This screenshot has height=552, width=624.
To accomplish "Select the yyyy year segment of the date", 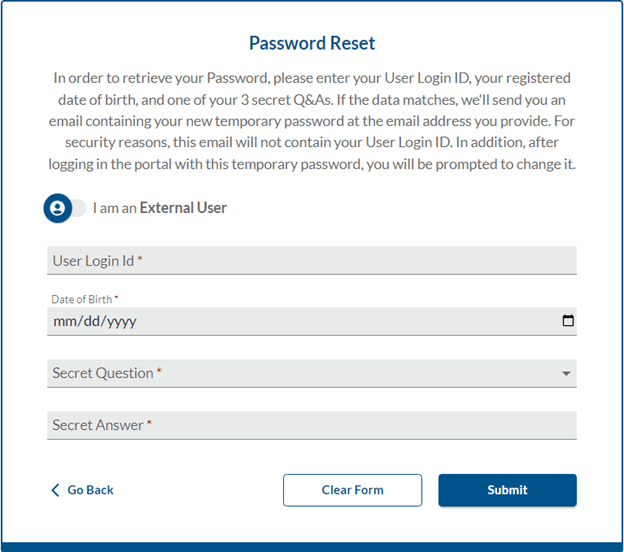I will (122, 322).
